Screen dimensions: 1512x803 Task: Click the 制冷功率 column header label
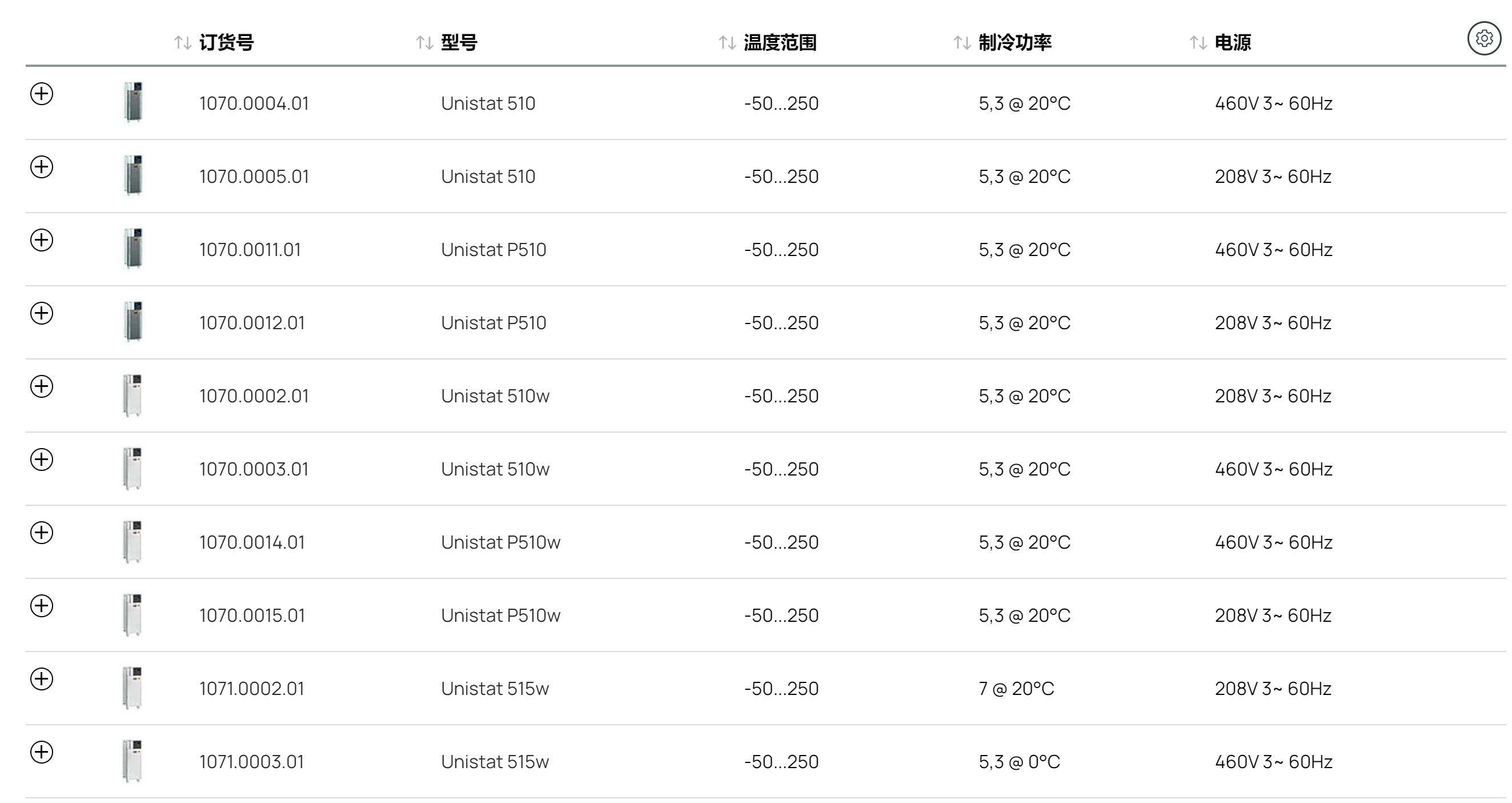click(x=1015, y=42)
